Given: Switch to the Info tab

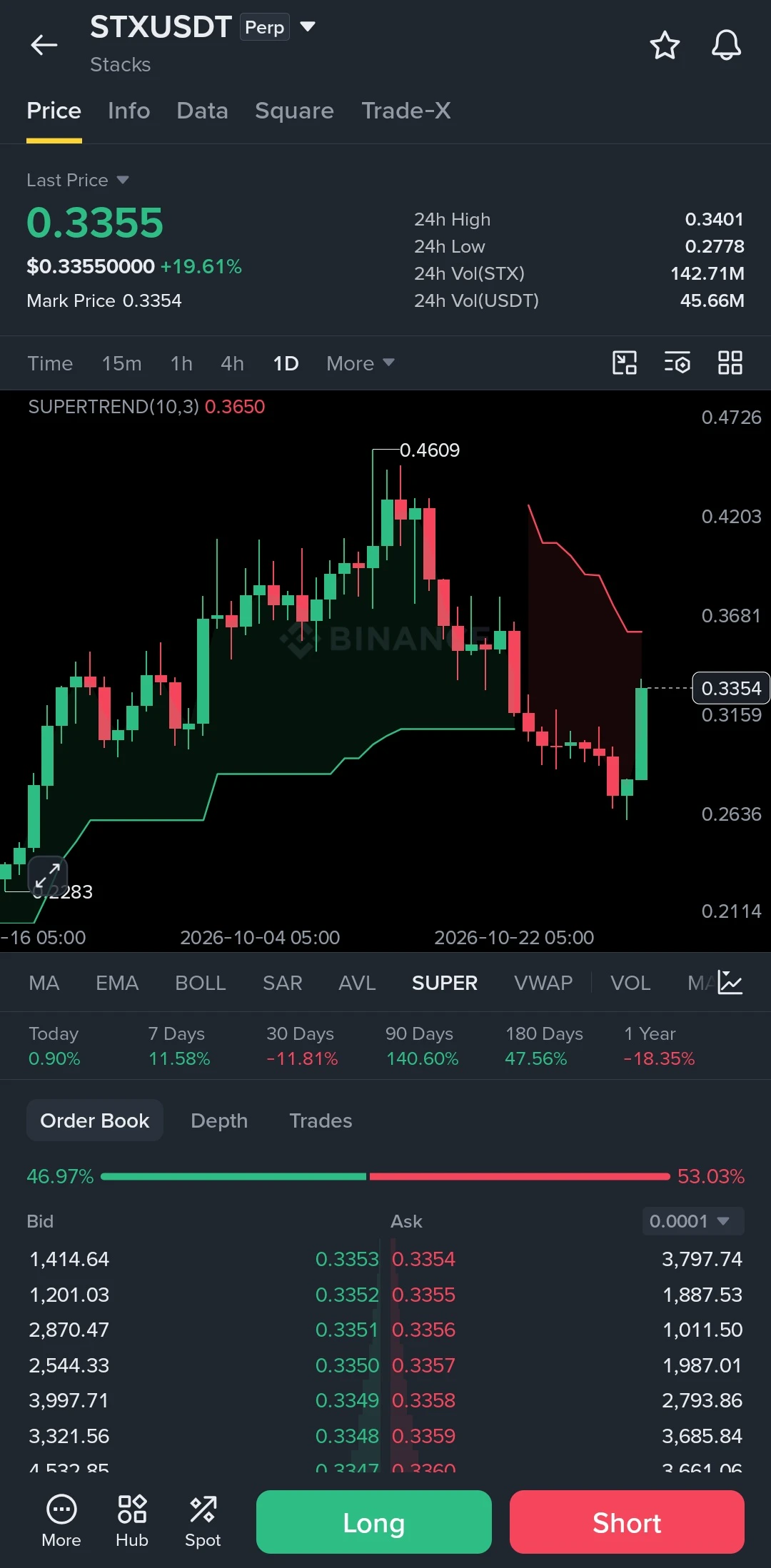Looking at the screenshot, I should tap(129, 111).
